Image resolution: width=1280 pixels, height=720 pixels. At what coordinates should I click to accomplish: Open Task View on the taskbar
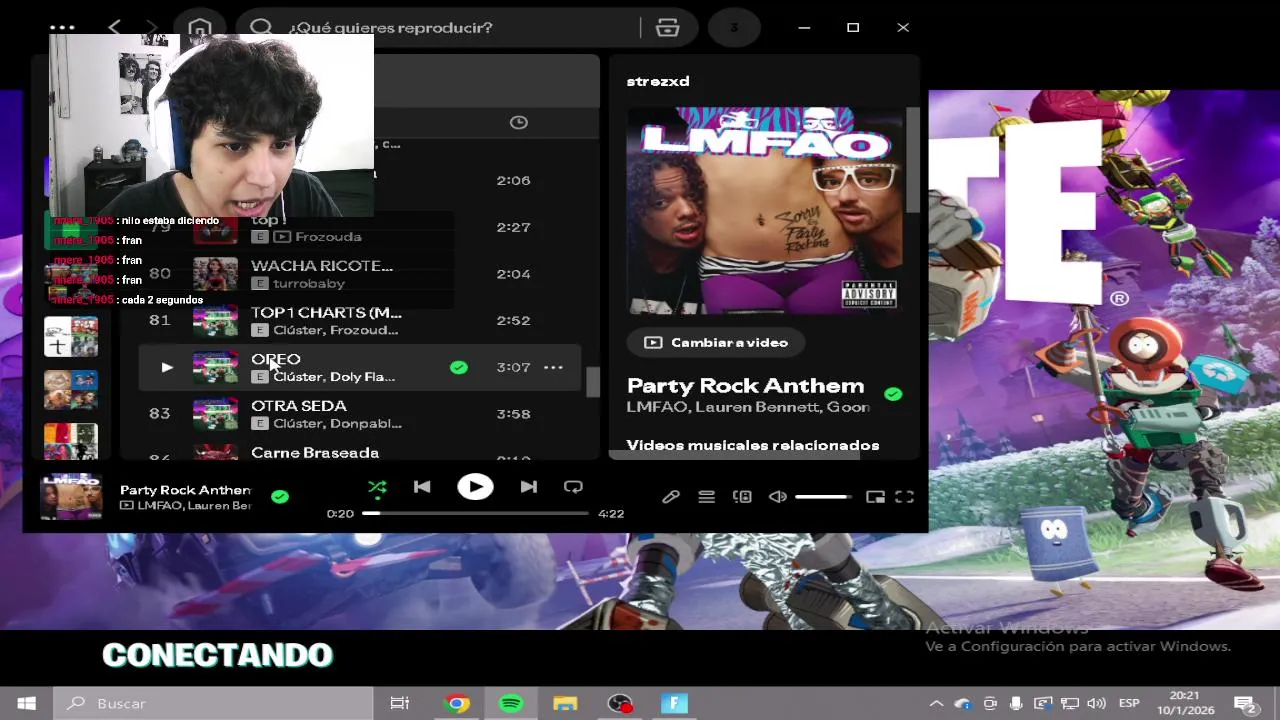coord(400,704)
